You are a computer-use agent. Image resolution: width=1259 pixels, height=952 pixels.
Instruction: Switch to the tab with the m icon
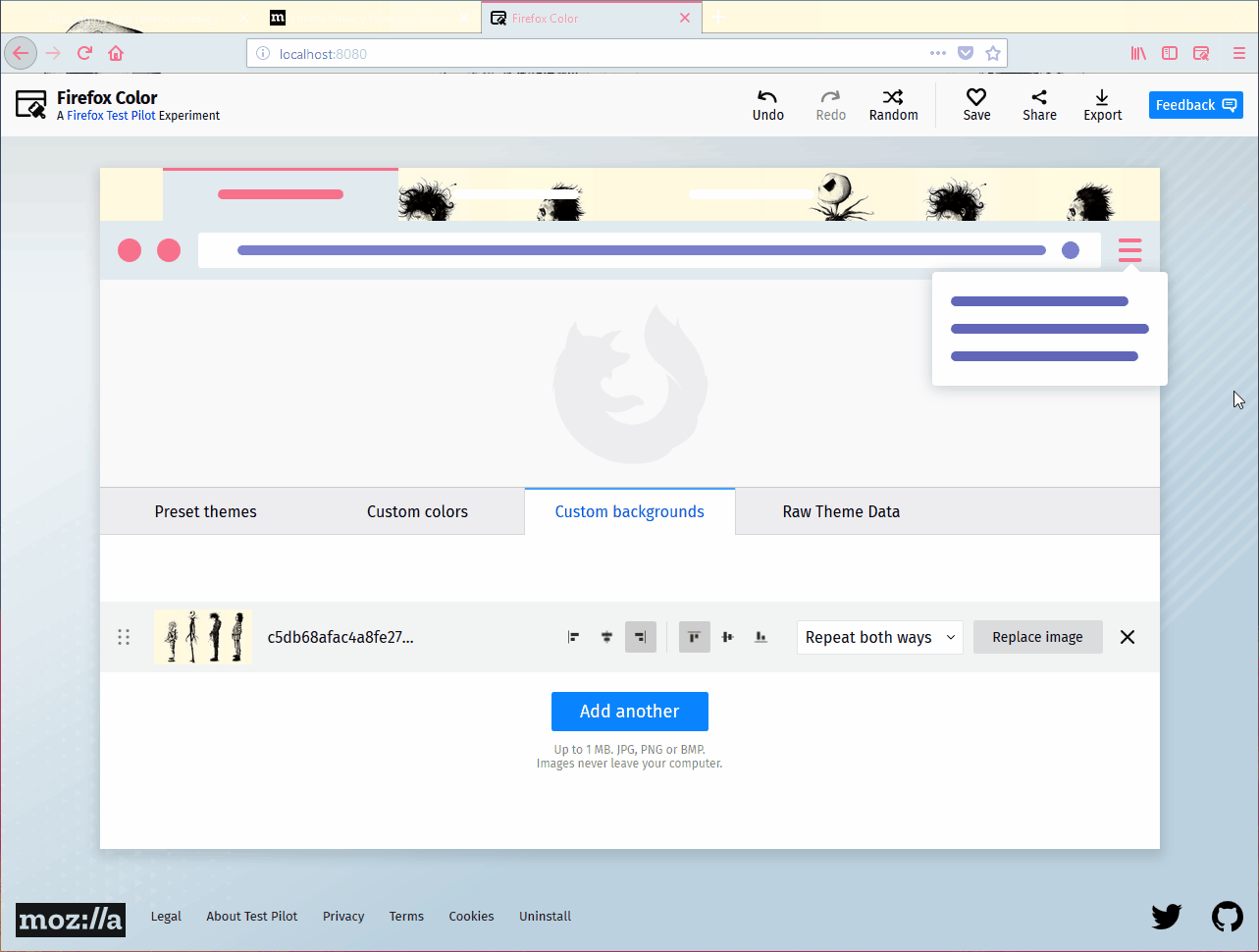point(371,18)
